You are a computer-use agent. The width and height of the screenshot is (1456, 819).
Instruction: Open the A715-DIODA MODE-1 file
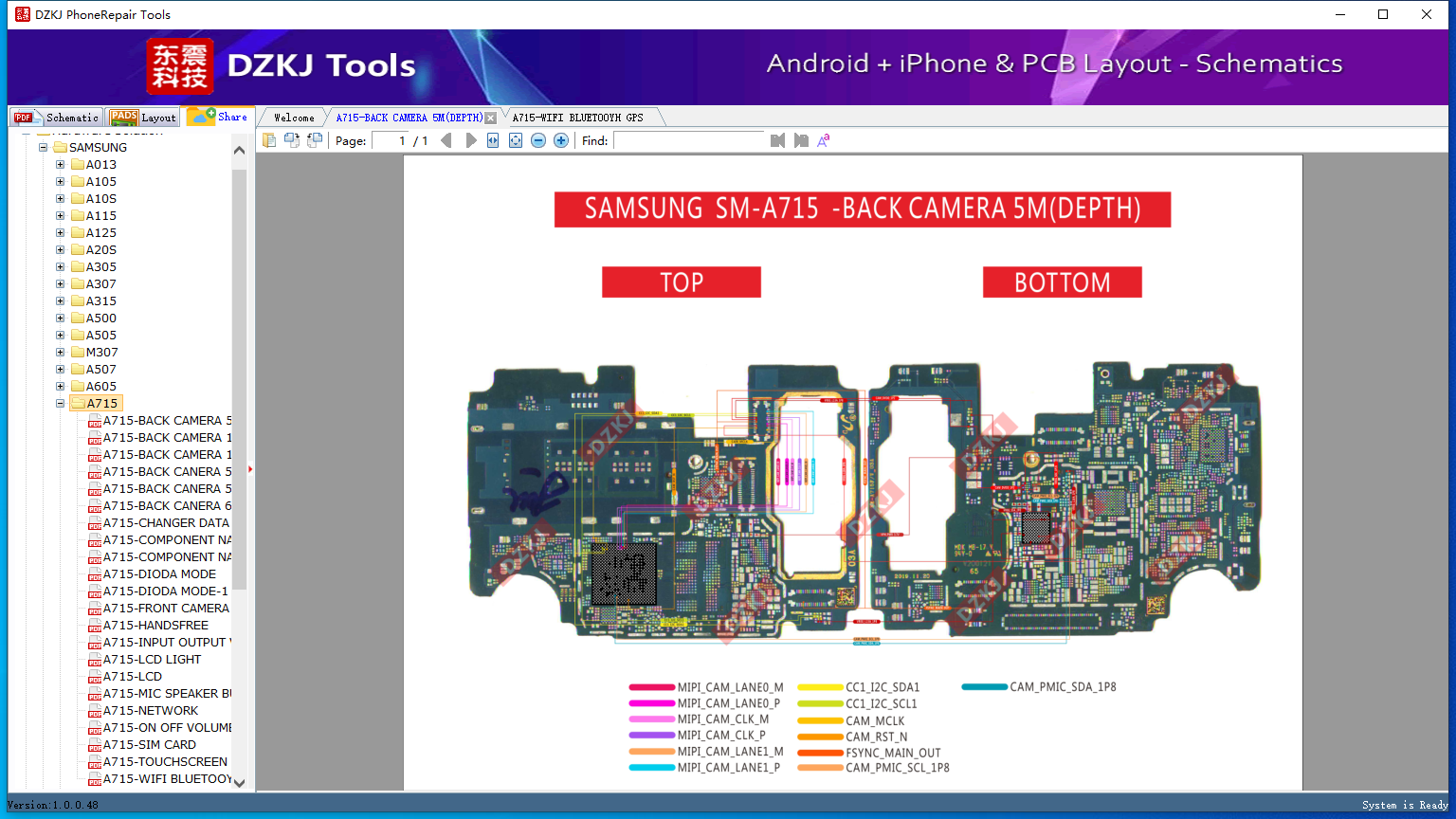click(x=166, y=591)
